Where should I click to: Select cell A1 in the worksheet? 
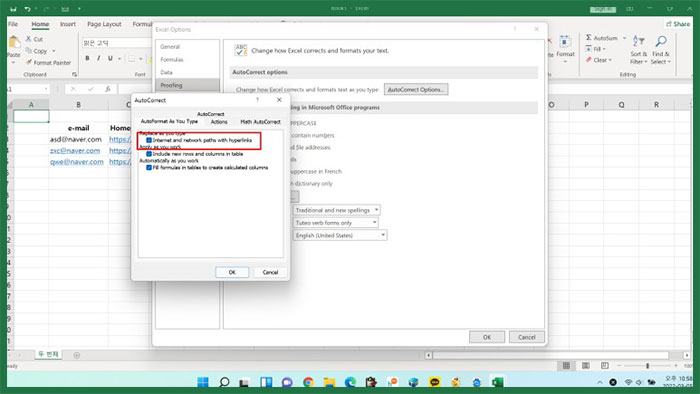pos(31,116)
